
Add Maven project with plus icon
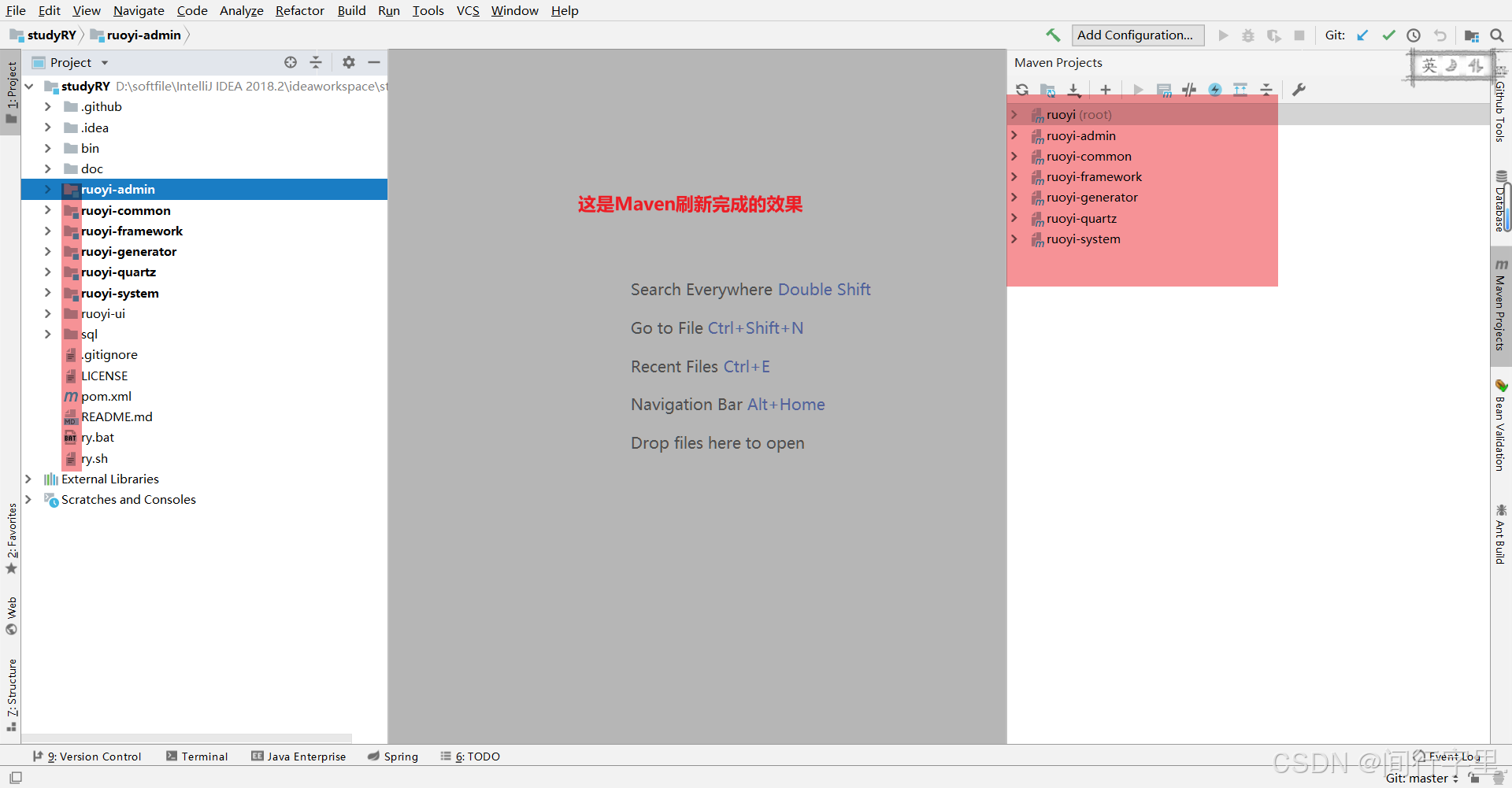click(1106, 90)
